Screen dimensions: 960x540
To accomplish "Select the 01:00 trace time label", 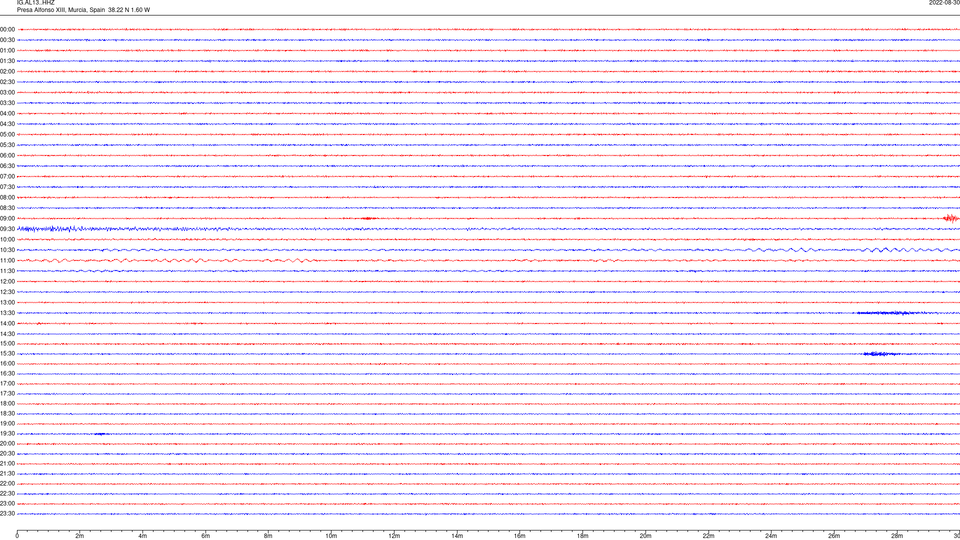I will coord(7,51).
